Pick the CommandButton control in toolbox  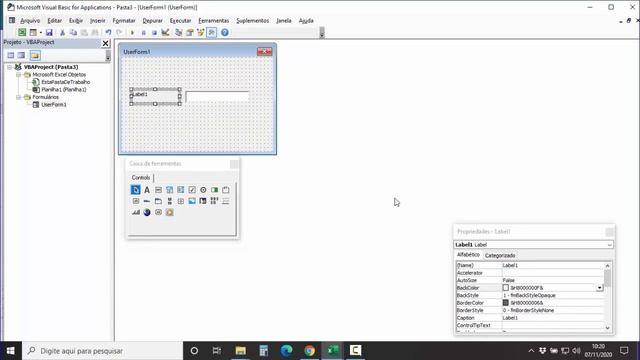point(136,201)
